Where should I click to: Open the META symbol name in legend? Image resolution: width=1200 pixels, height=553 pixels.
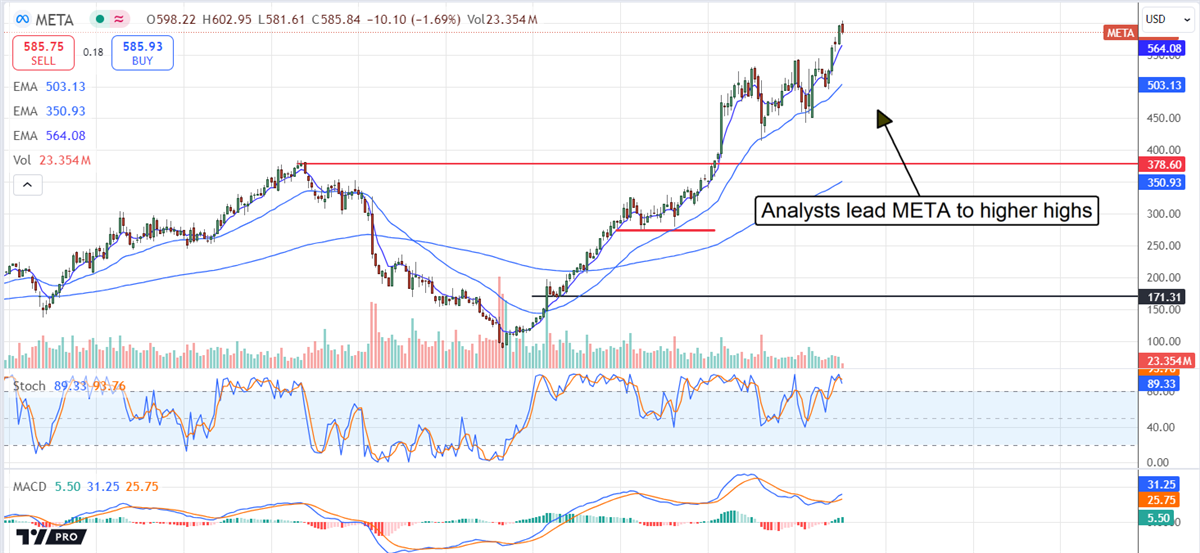tap(53, 19)
